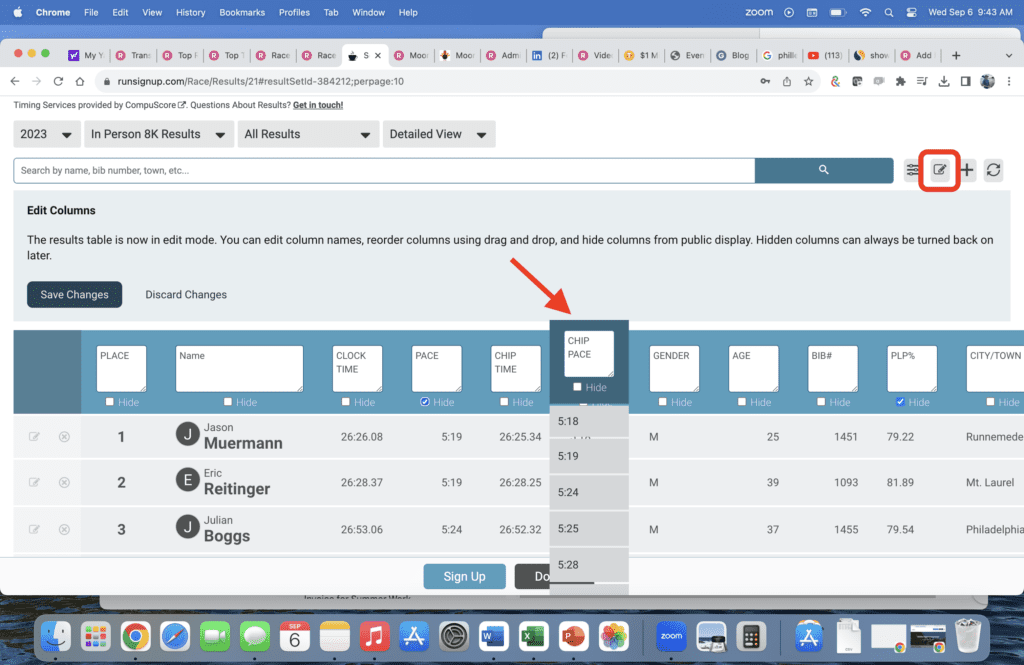1024x665 pixels.
Task: Click Discard Changes
Action: (x=186, y=295)
